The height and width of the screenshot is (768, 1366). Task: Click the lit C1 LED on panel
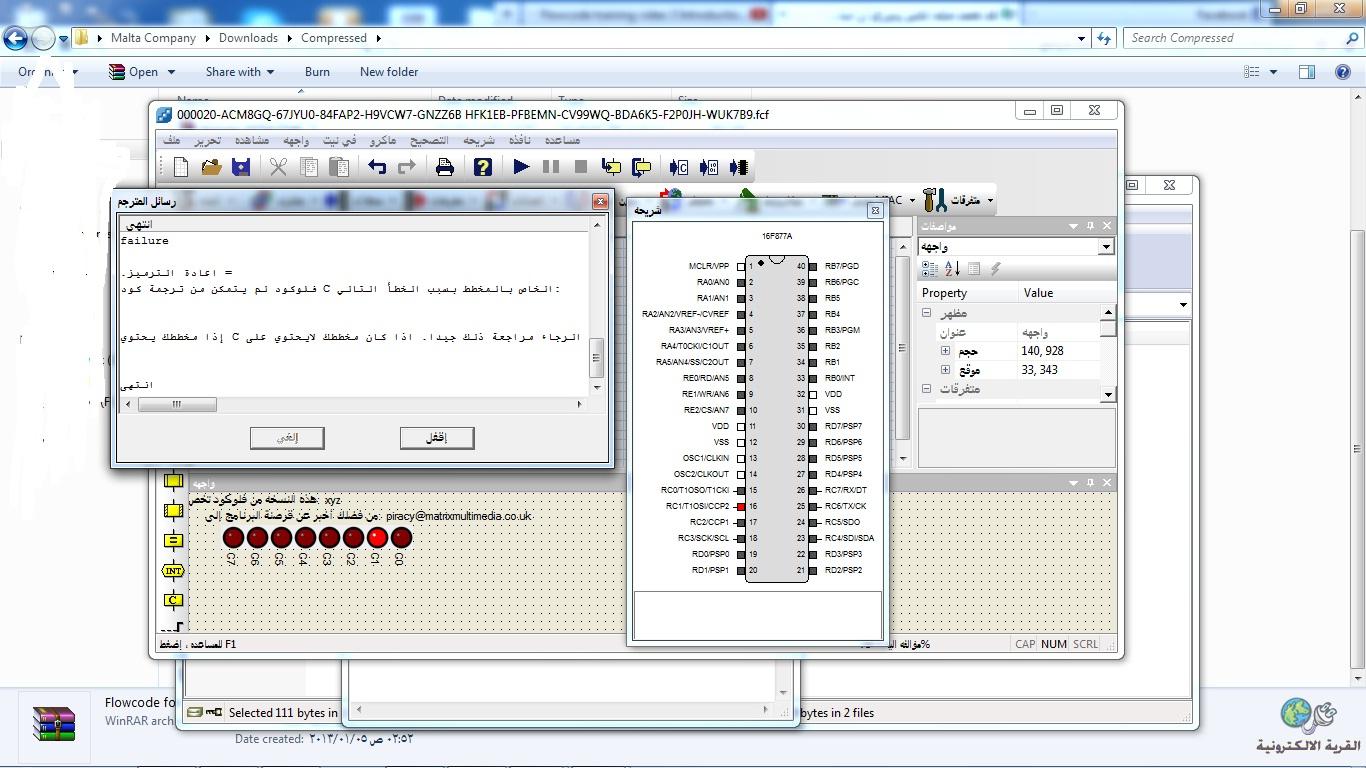click(377, 537)
